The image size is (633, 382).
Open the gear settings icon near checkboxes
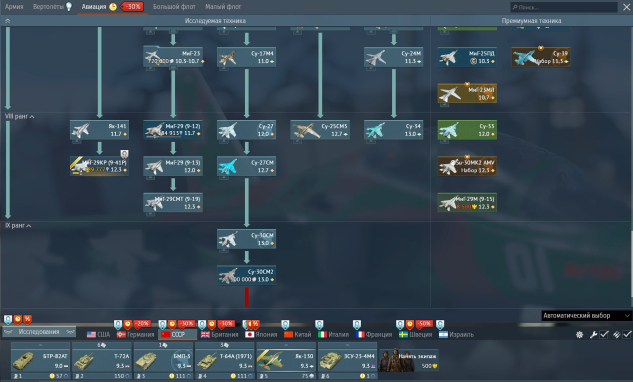click(579, 334)
